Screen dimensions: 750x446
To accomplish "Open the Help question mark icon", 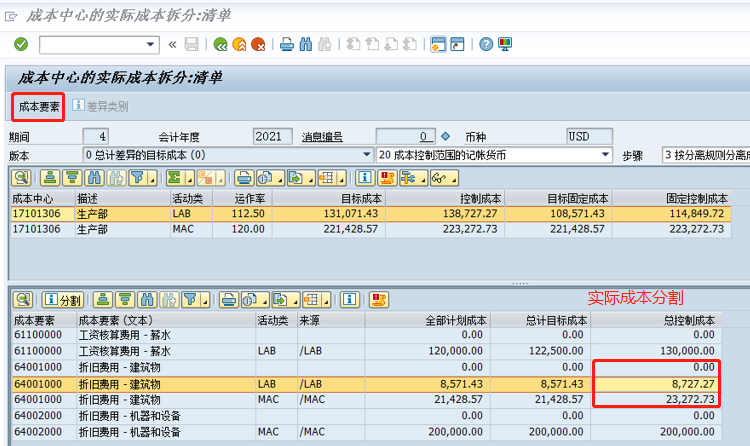I will [x=486, y=45].
